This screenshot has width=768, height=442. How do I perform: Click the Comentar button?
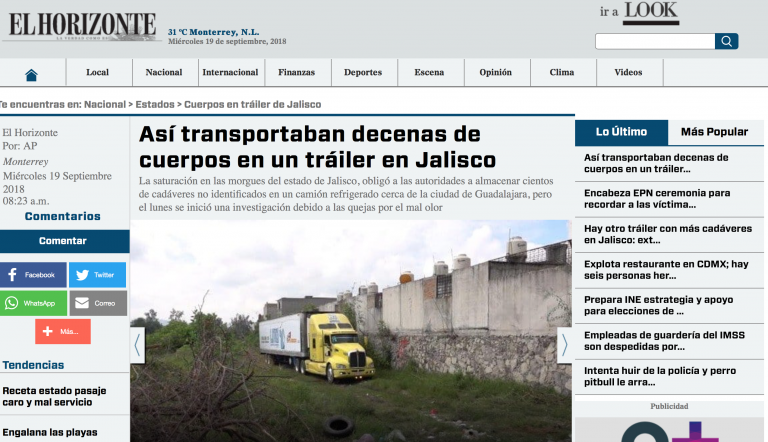65,241
